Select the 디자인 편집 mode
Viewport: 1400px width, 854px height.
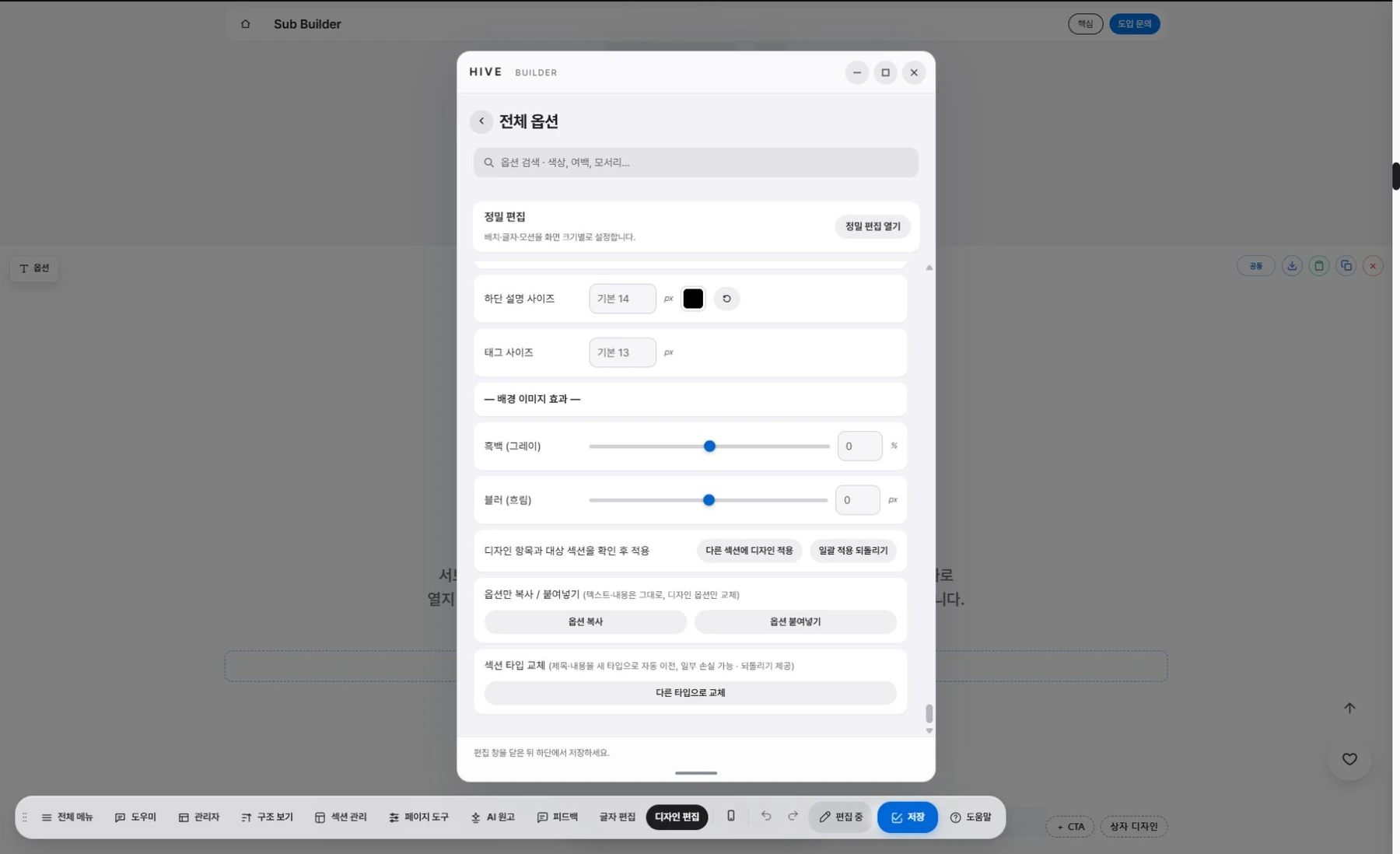pos(677,817)
